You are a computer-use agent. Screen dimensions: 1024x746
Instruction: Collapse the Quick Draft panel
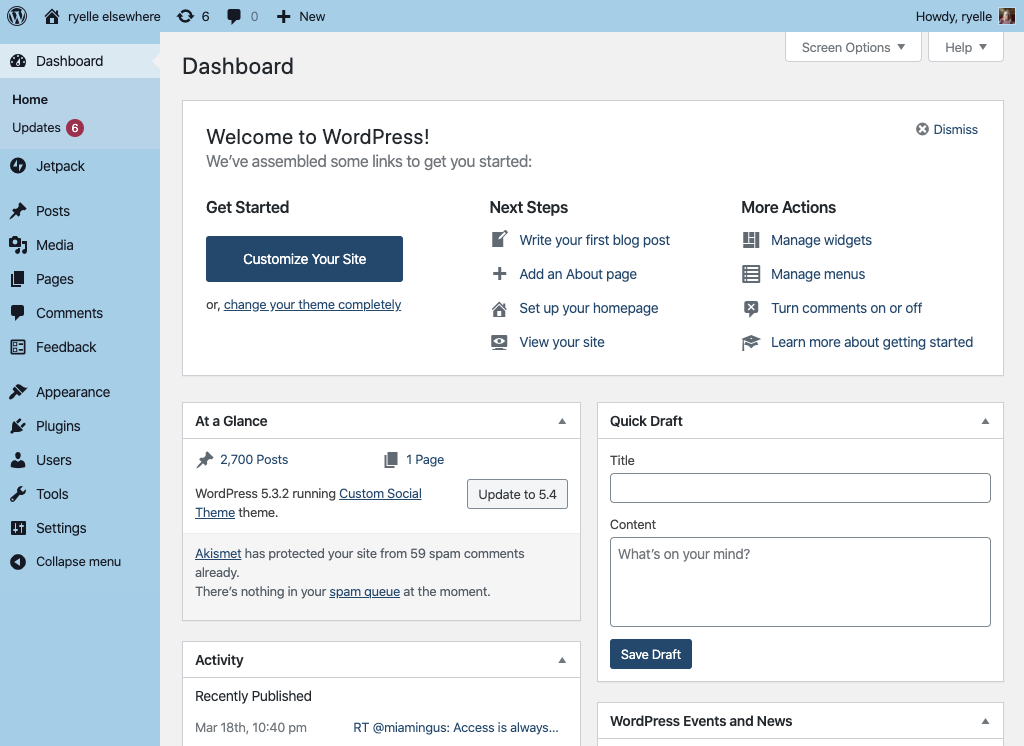[x=985, y=421]
